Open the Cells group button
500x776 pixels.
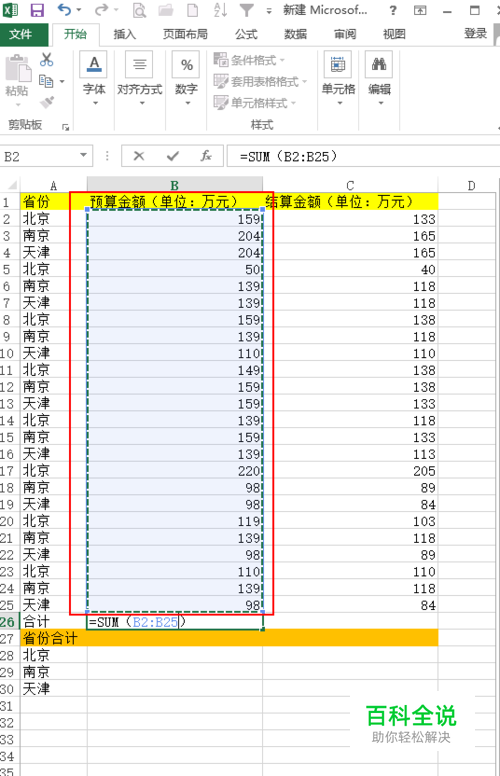(339, 79)
